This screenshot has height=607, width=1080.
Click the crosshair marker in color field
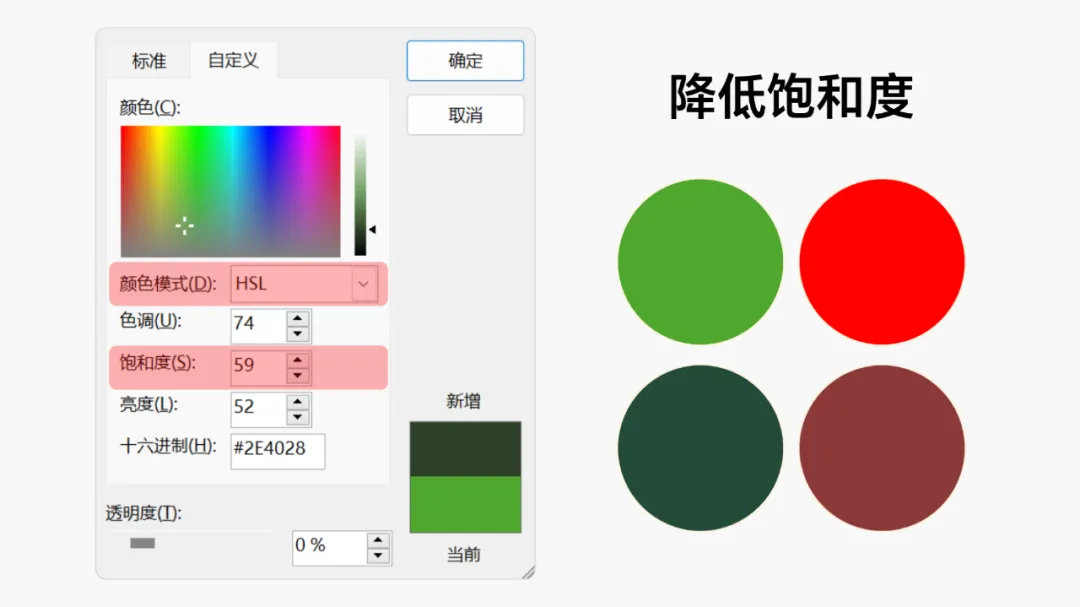[x=184, y=225]
